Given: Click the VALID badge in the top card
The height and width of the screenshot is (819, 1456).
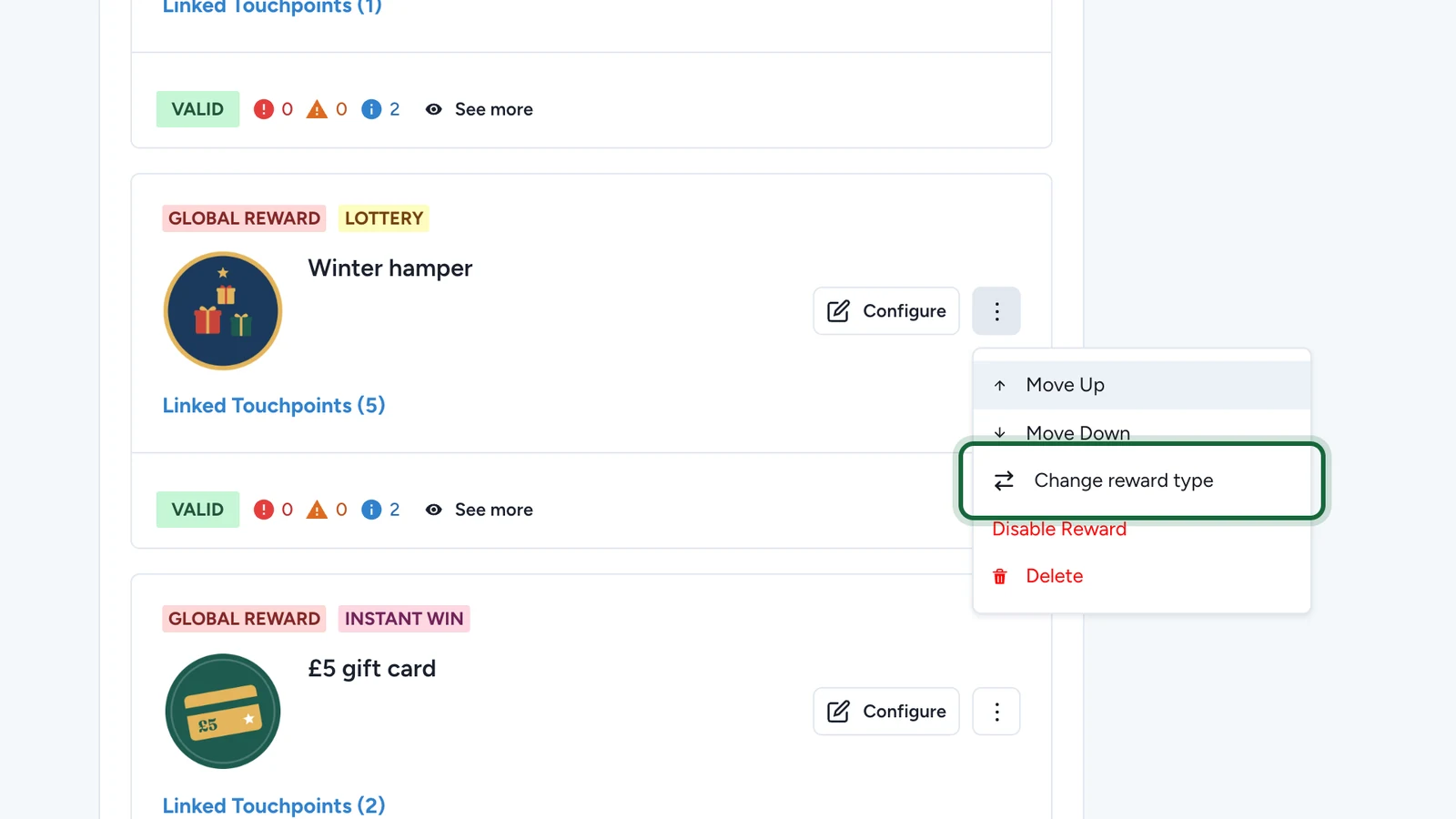Looking at the screenshot, I should click(197, 109).
